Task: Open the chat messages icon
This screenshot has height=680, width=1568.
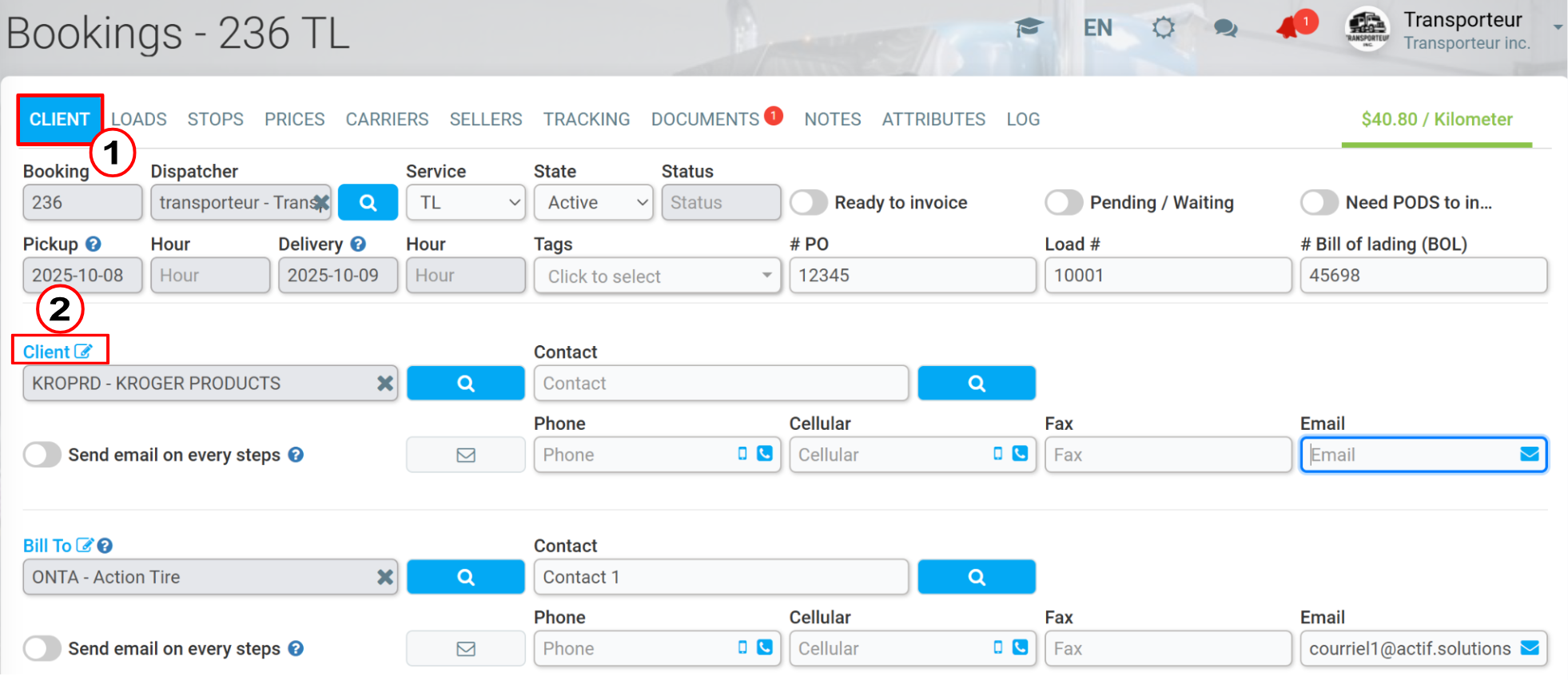Action: [1225, 28]
